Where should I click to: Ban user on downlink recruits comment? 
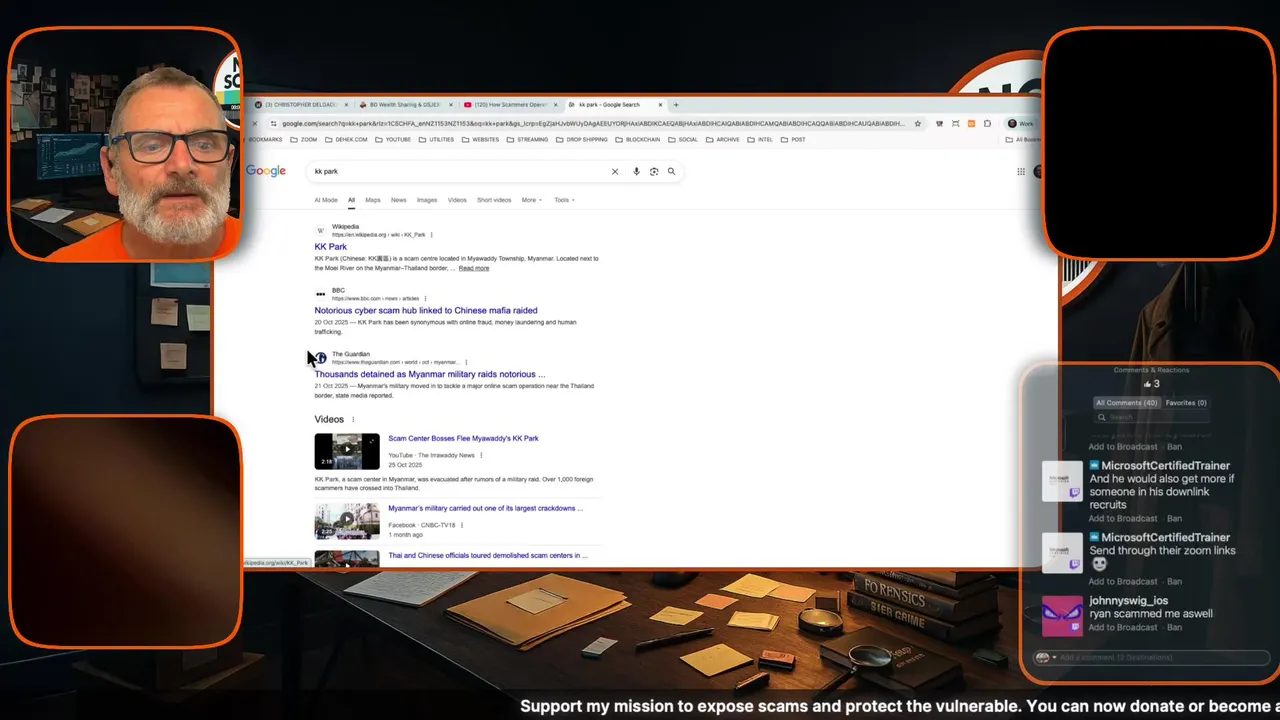[1174, 519]
